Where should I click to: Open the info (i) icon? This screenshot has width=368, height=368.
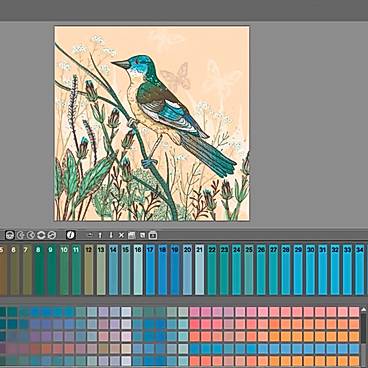coord(71,235)
